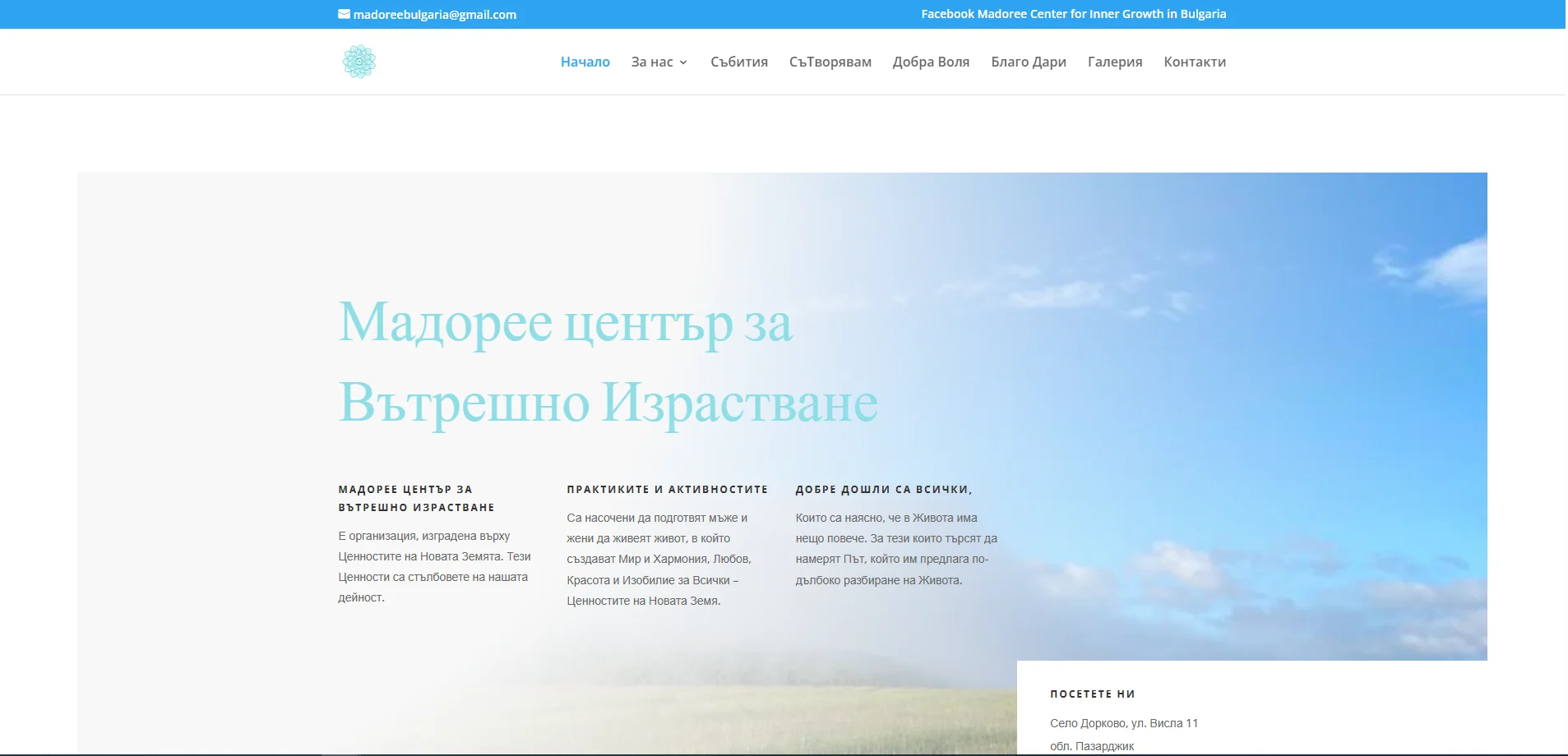
Task: View the Галерия page
Action: [x=1115, y=62]
